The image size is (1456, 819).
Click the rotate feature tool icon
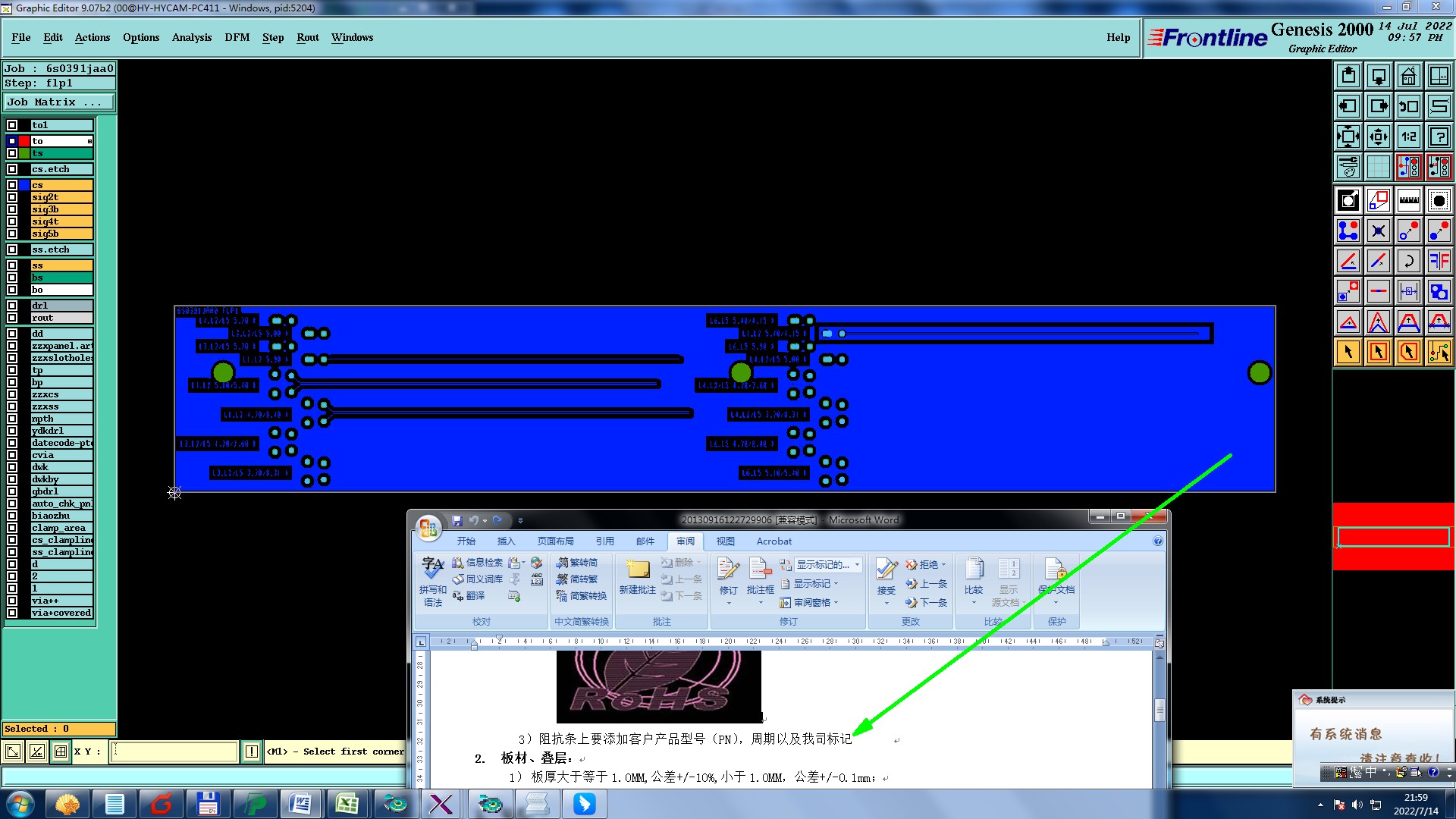click(1408, 261)
